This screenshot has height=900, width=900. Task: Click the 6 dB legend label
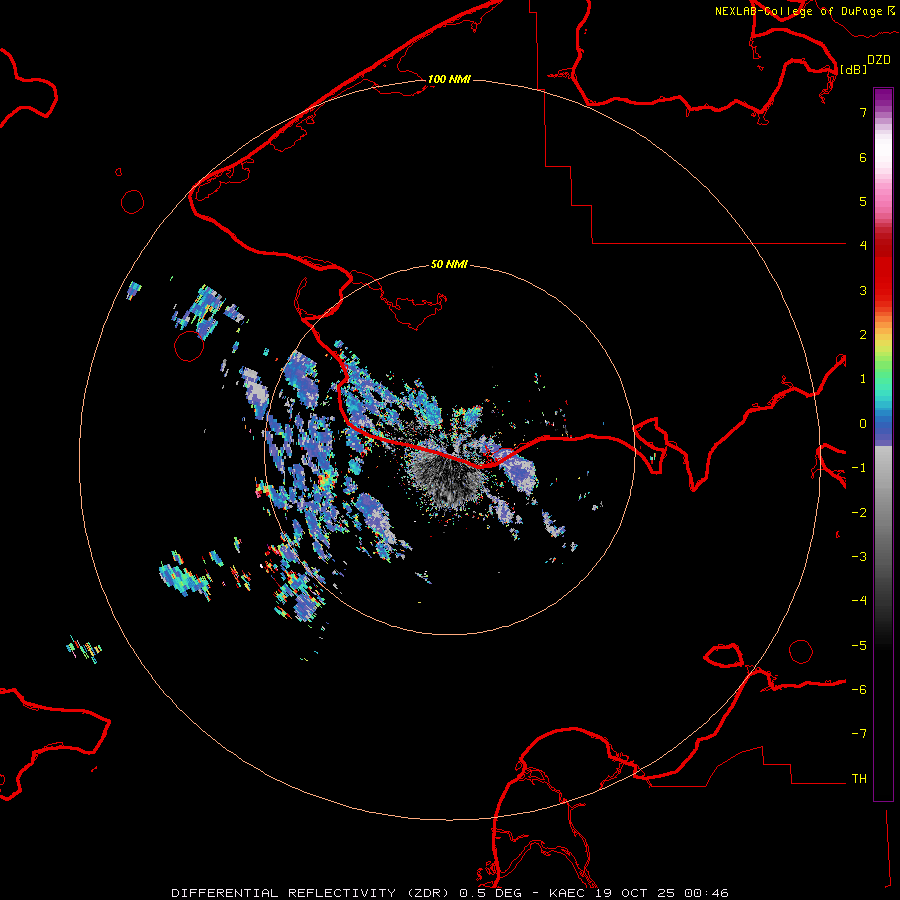863,157
